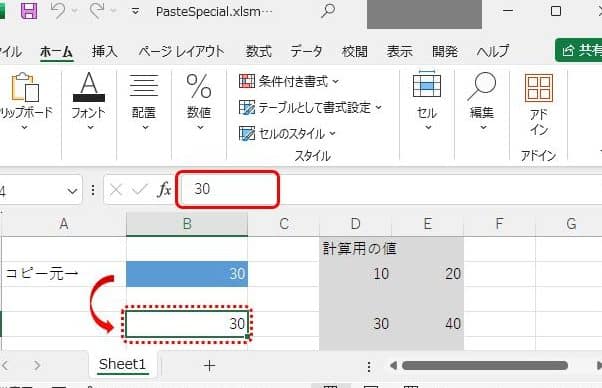Click the formula bar confirm checkmark icon
Screen dimensions: 602x388
139,189
